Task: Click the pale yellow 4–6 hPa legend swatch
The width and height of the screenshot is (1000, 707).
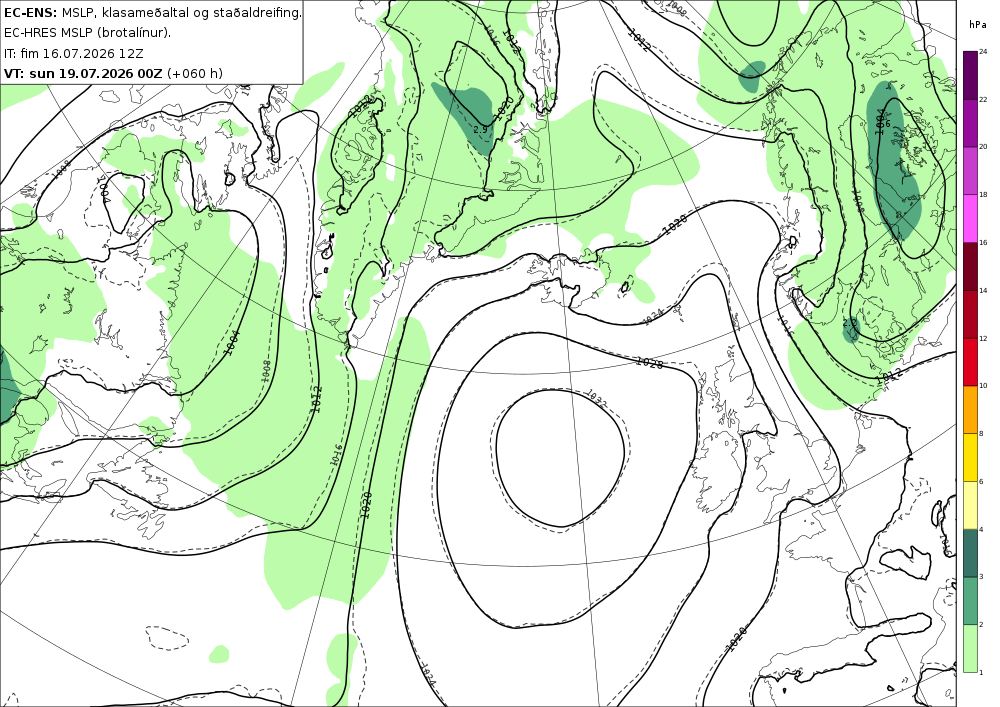Action: (x=970, y=505)
